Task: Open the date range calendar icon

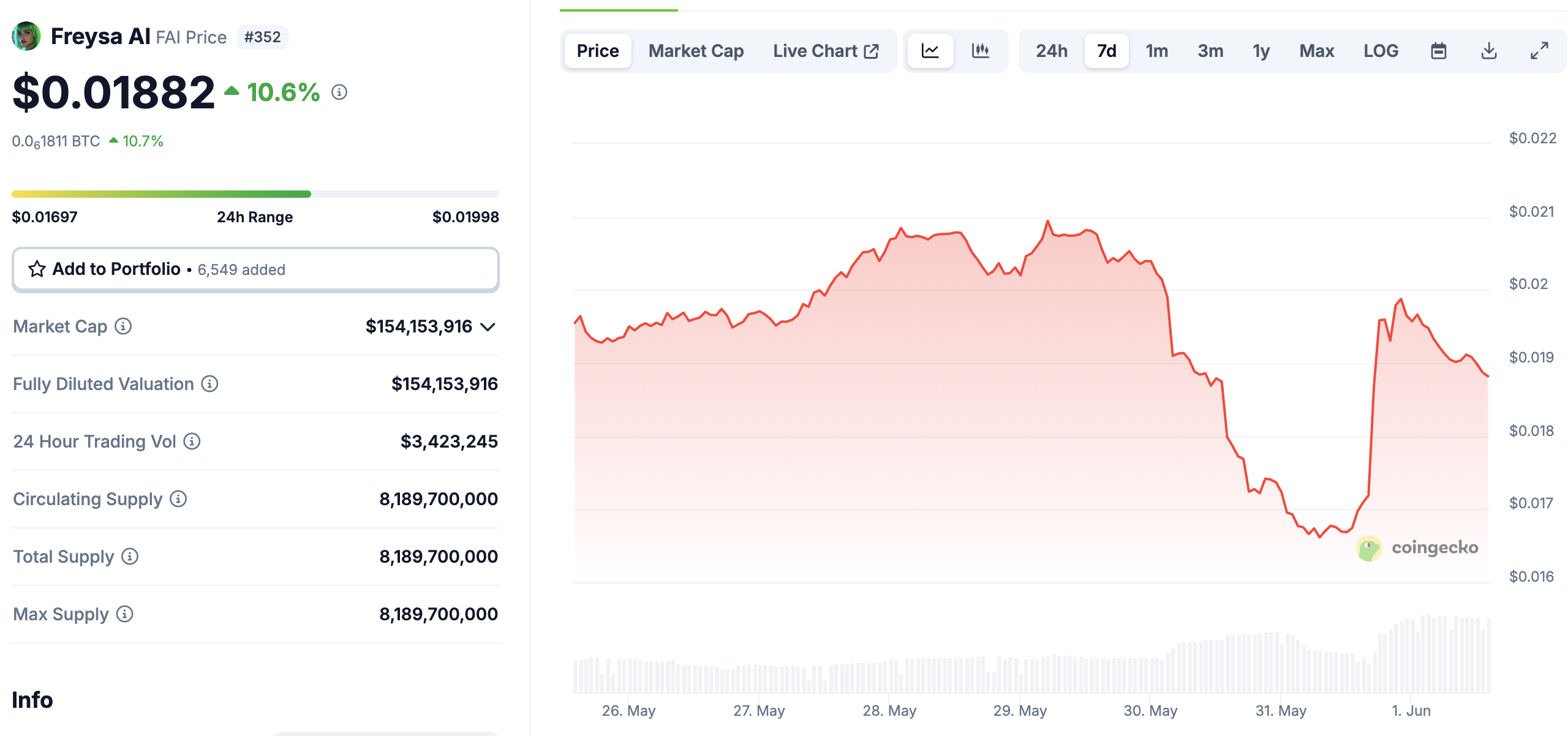Action: [x=1439, y=51]
